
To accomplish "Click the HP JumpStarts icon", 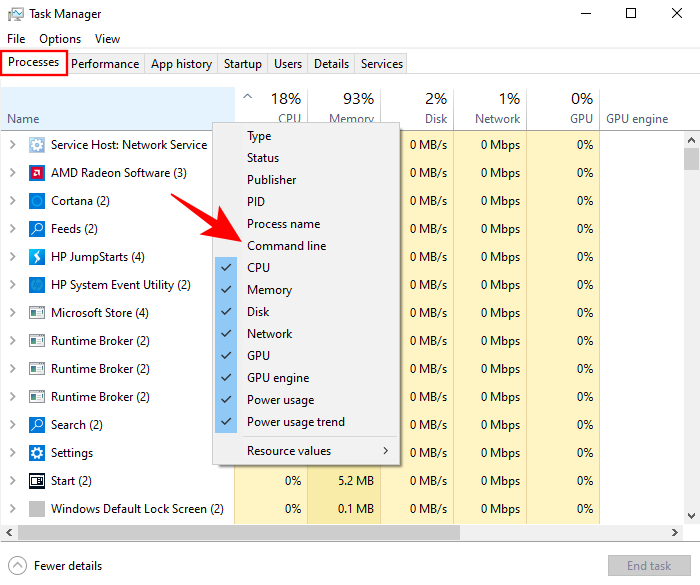I will click(x=37, y=257).
